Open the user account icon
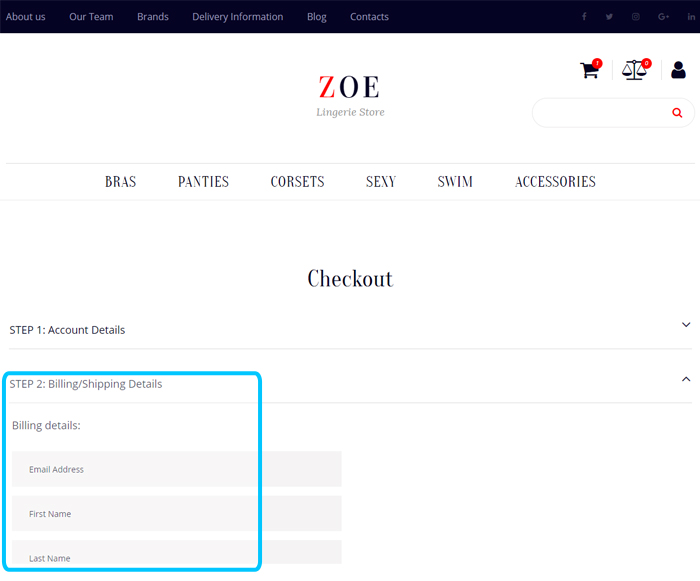 coord(678,70)
